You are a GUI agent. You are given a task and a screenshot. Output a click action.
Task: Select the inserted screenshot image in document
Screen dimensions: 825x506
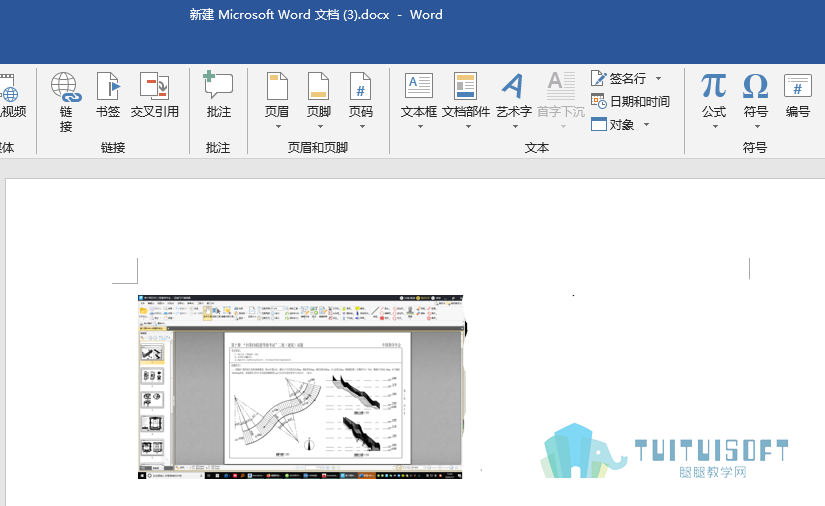point(300,387)
